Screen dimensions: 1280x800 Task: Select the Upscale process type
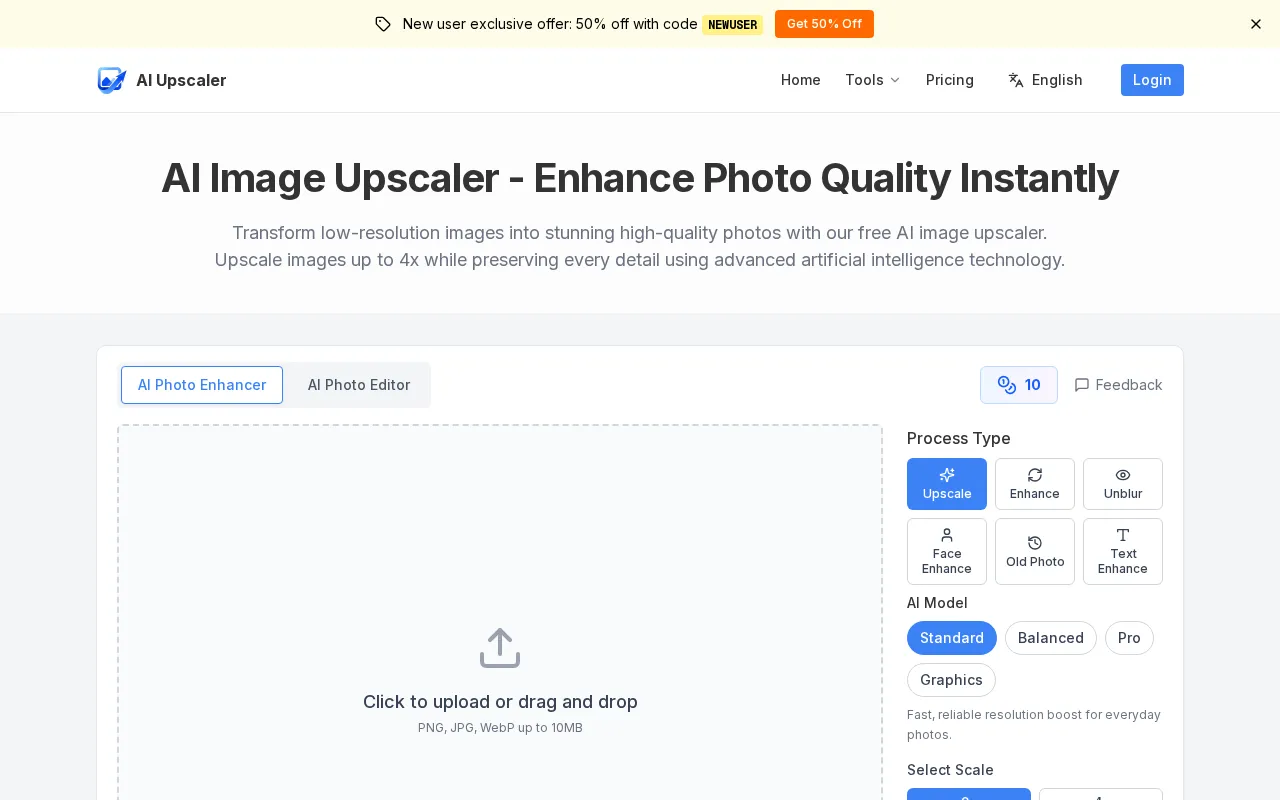tap(947, 484)
